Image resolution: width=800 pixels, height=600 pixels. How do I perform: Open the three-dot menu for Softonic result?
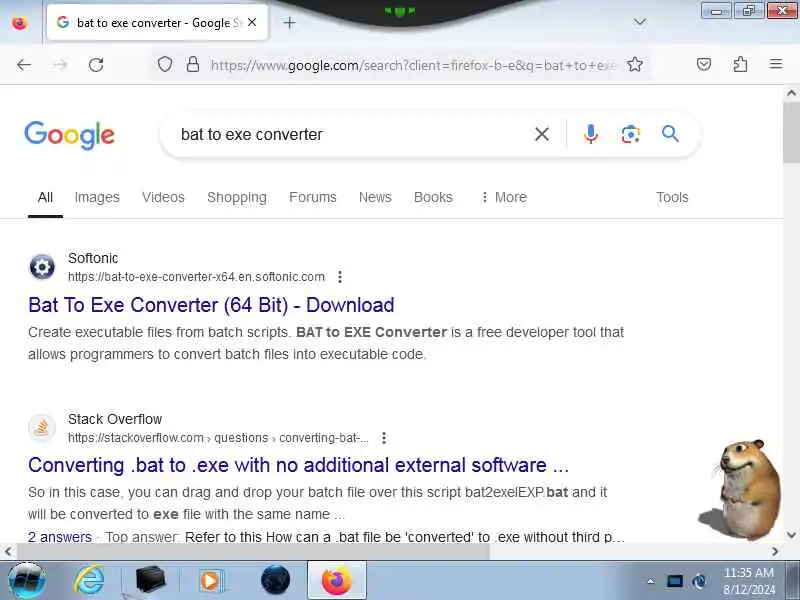pos(340,277)
